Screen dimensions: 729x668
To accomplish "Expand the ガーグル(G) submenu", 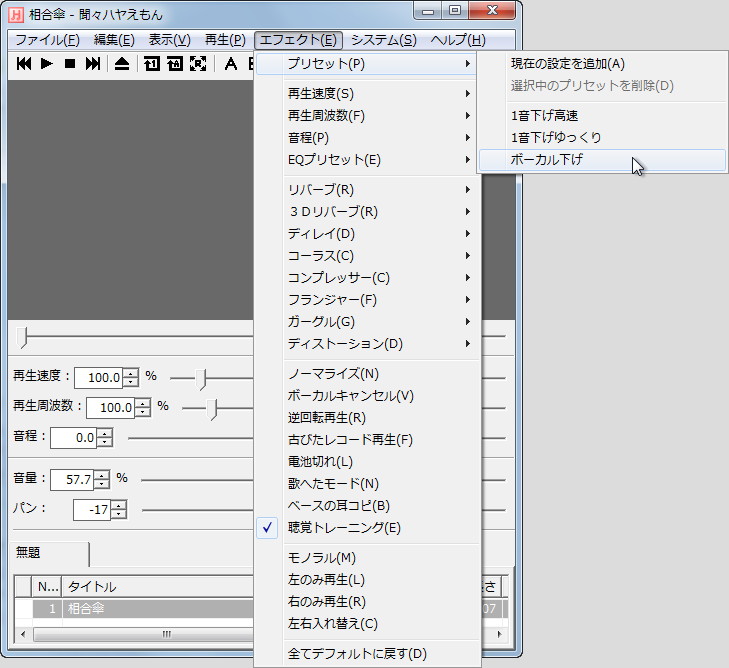I will [x=368, y=322].
